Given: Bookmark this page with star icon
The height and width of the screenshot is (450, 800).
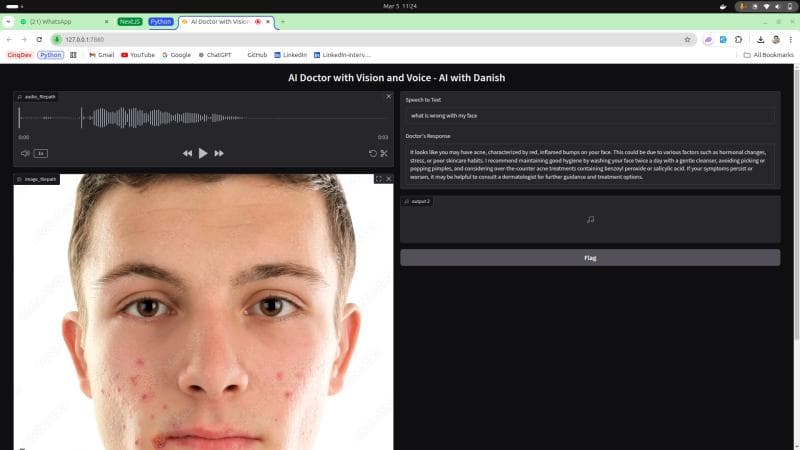Looking at the screenshot, I should point(687,39).
